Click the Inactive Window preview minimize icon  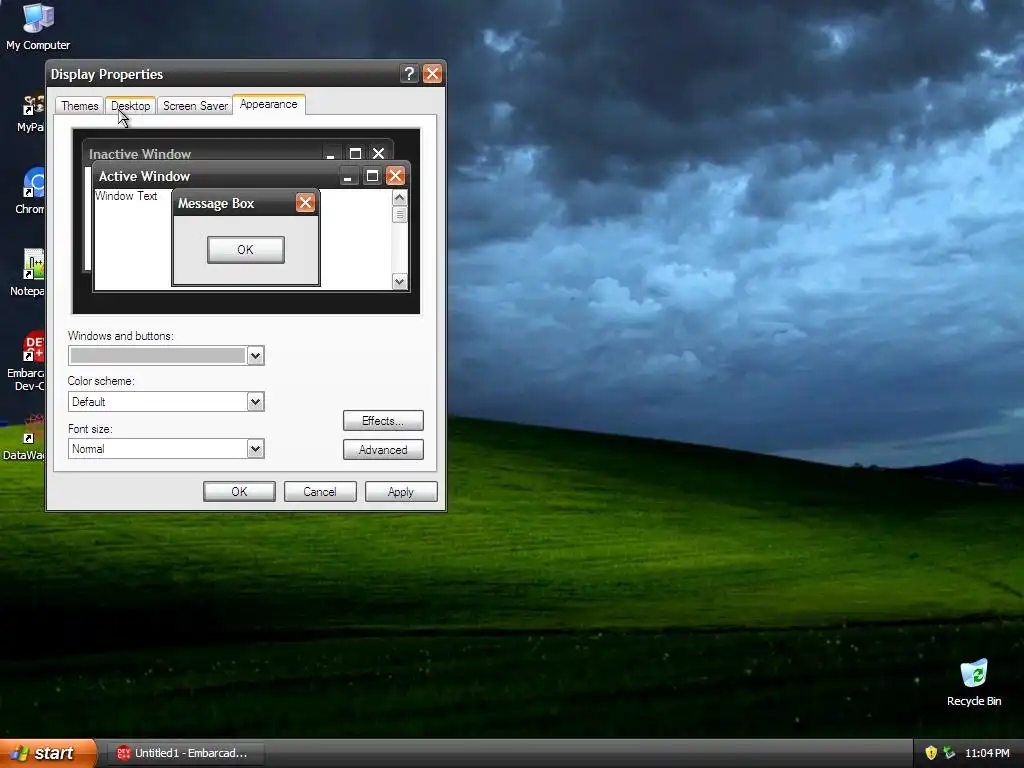coord(331,153)
